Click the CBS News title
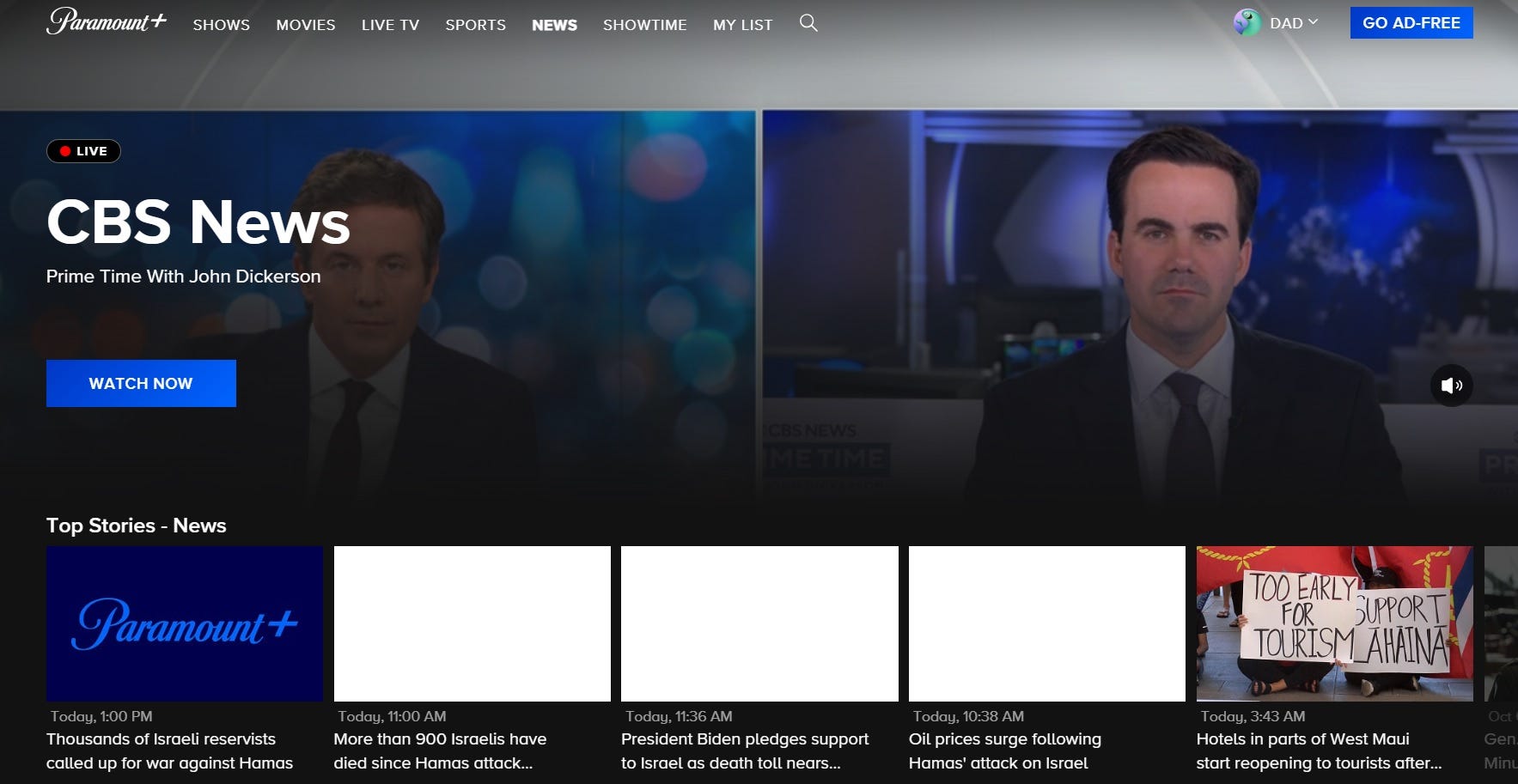Image resolution: width=1518 pixels, height=784 pixels. pos(198,222)
